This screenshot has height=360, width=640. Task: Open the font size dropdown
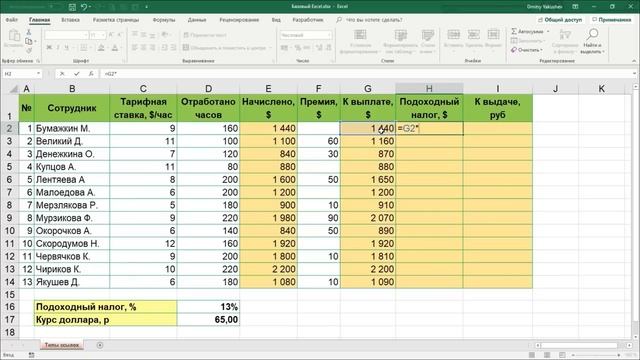click(103, 35)
